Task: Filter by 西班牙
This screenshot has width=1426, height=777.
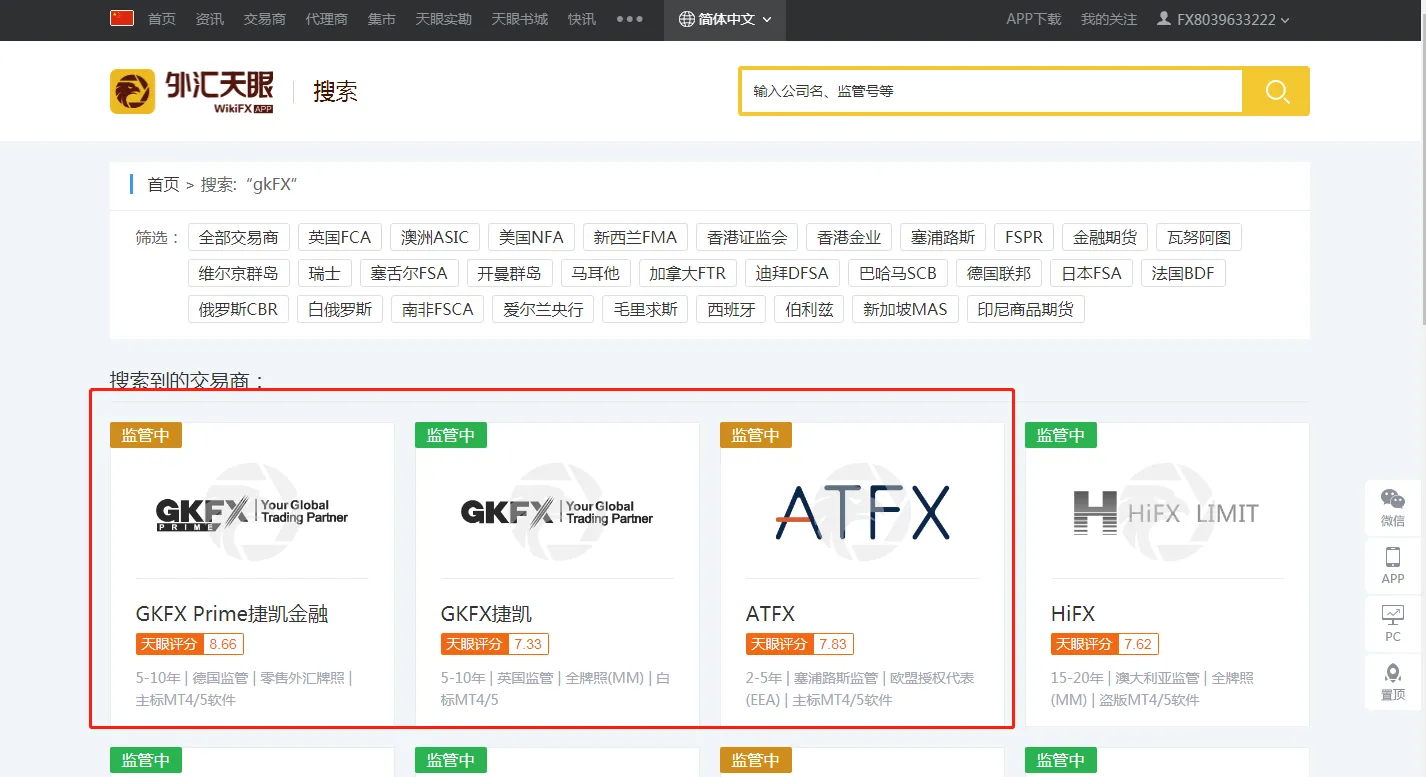Action: [x=732, y=309]
